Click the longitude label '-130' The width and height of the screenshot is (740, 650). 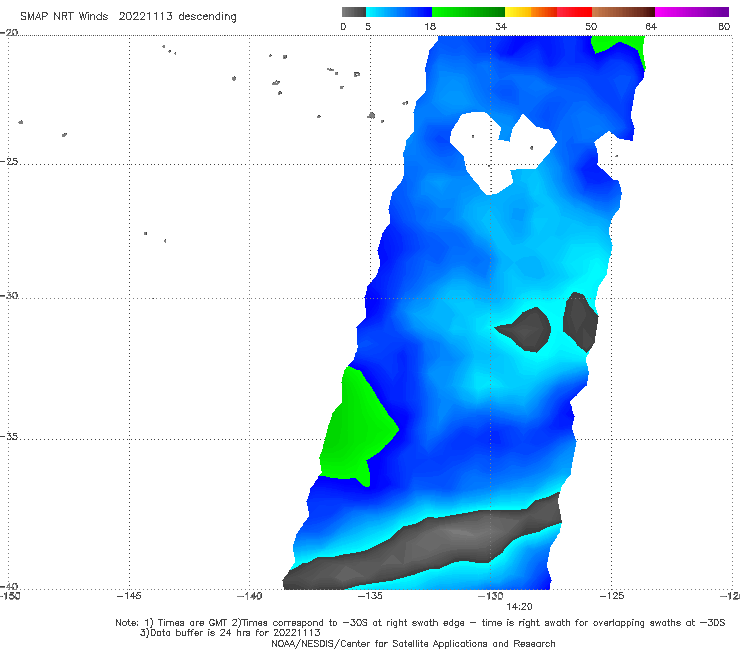(x=491, y=596)
